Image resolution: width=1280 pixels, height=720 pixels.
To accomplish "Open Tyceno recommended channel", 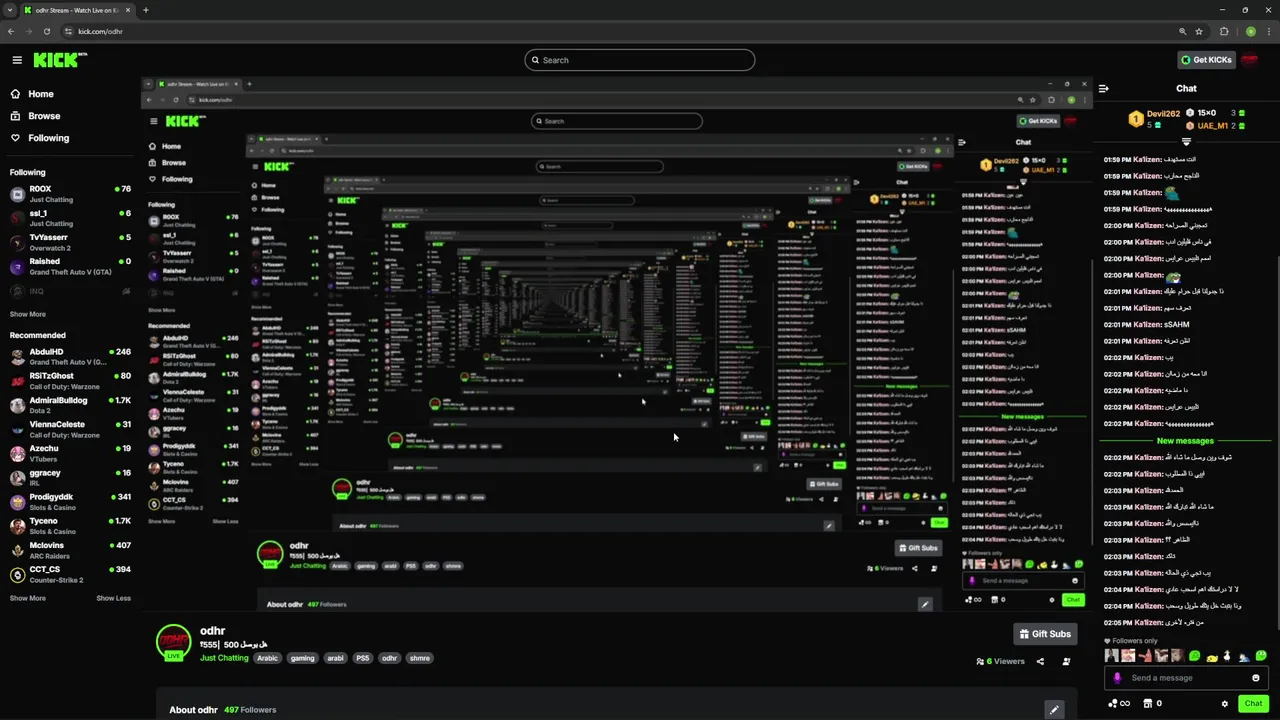I will (70, 525).
